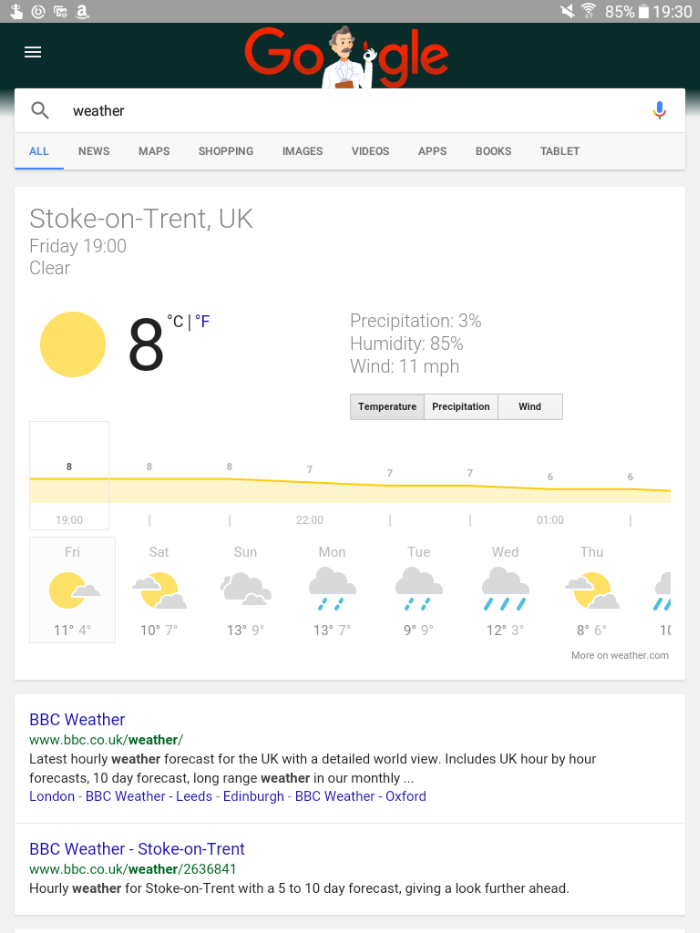Screen dimensions: 700x933
Task: Open the BBC Weather result link
Action: click(77, 719)
